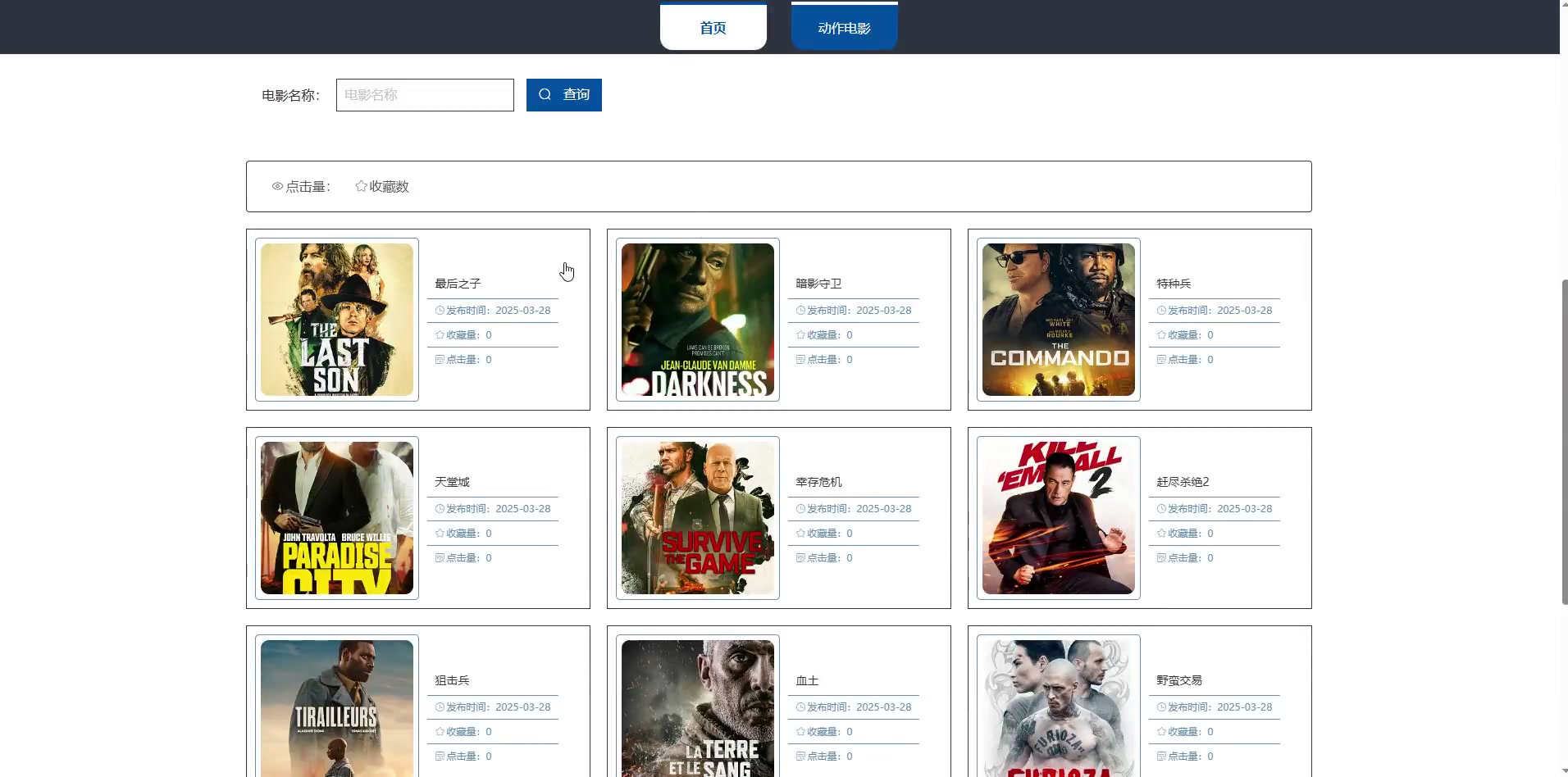
Task: Open The Commando poster thumbnail
Action: 1059,320
